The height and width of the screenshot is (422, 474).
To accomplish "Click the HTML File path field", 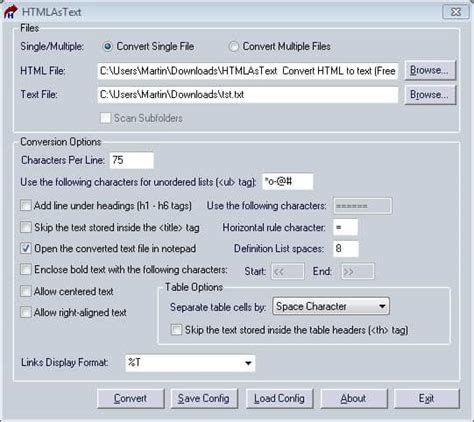I will [x=248, y=71].
